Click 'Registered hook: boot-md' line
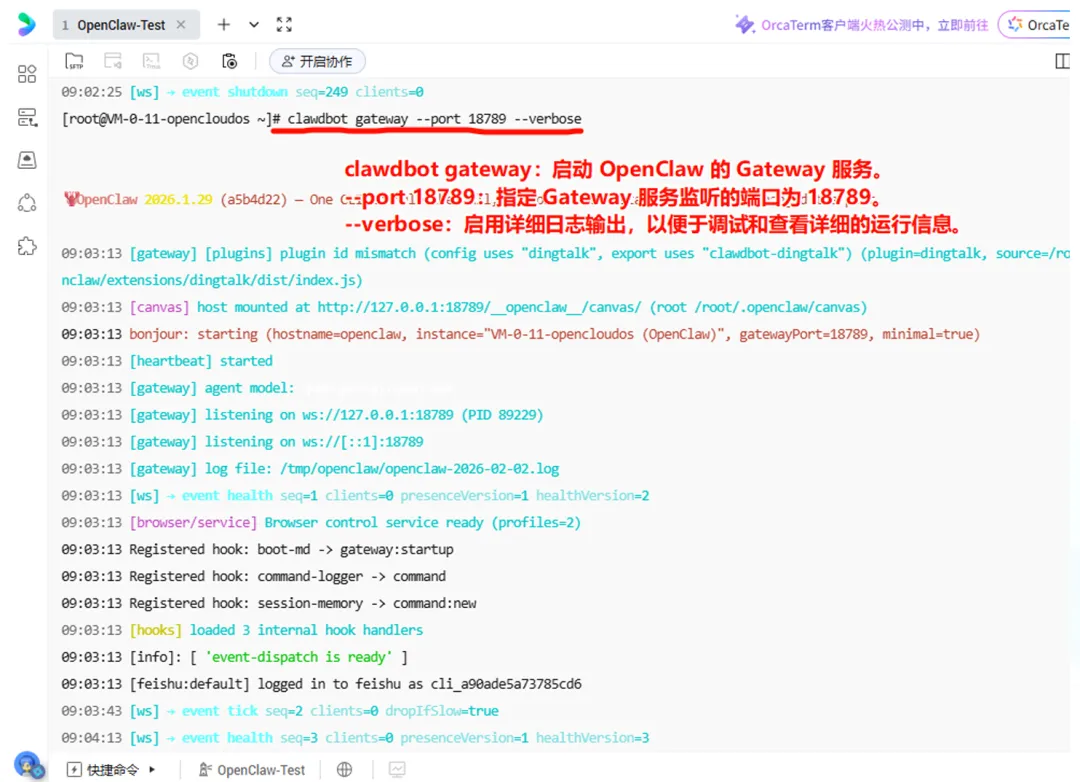 tap(258, 549)
